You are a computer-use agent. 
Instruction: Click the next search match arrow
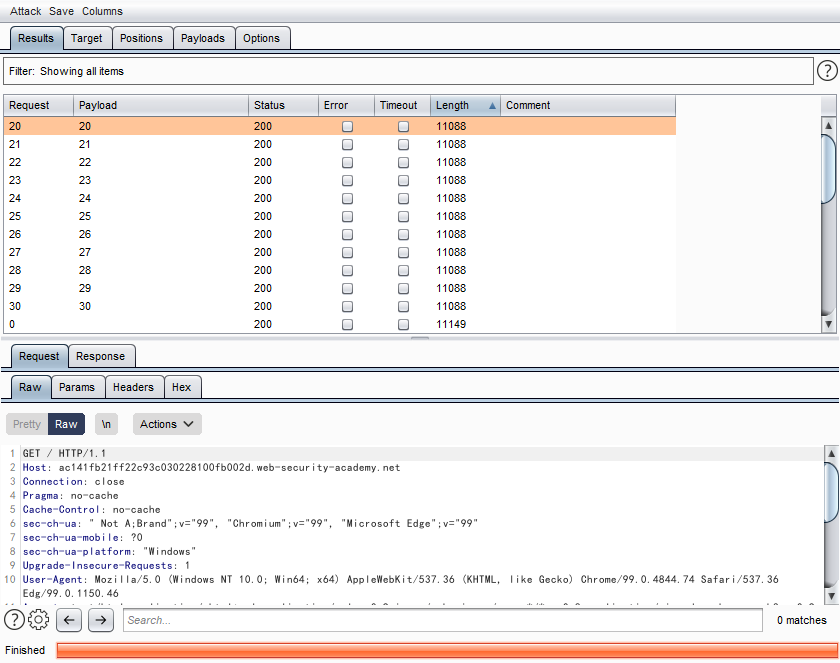tap(99, 620)
